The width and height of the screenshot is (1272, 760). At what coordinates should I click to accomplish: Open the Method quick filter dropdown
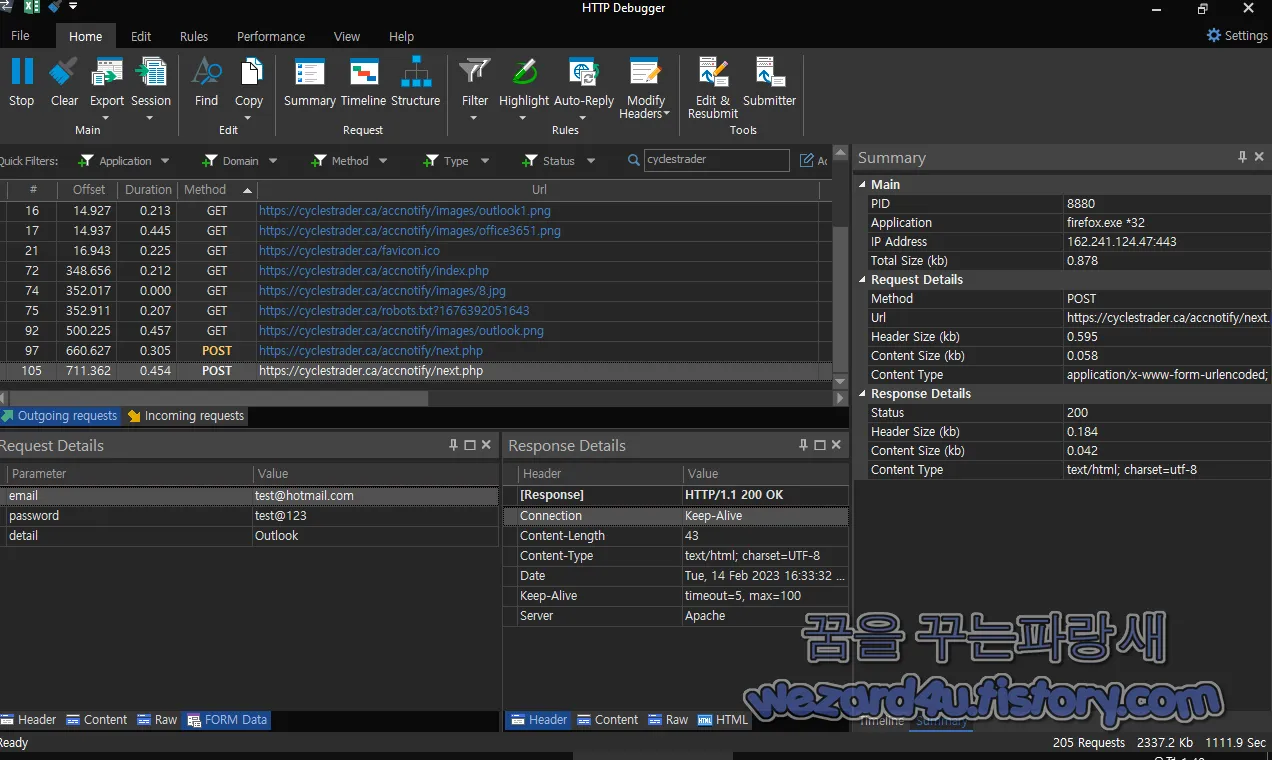point(381,161)
